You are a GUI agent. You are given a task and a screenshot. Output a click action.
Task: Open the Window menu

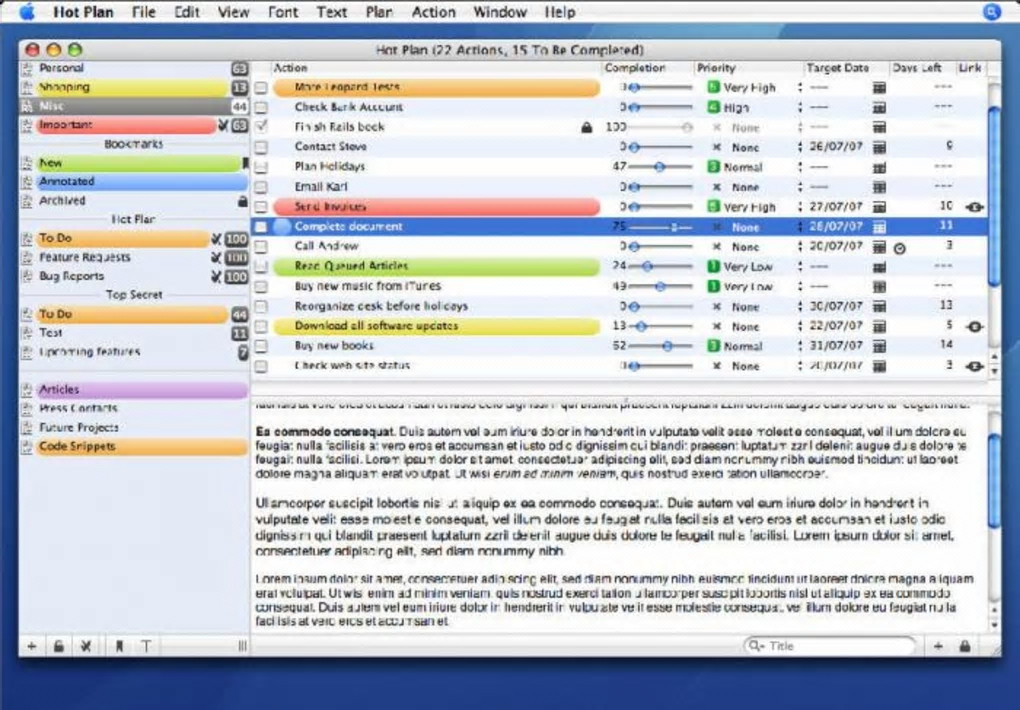[x=500, y=12]
